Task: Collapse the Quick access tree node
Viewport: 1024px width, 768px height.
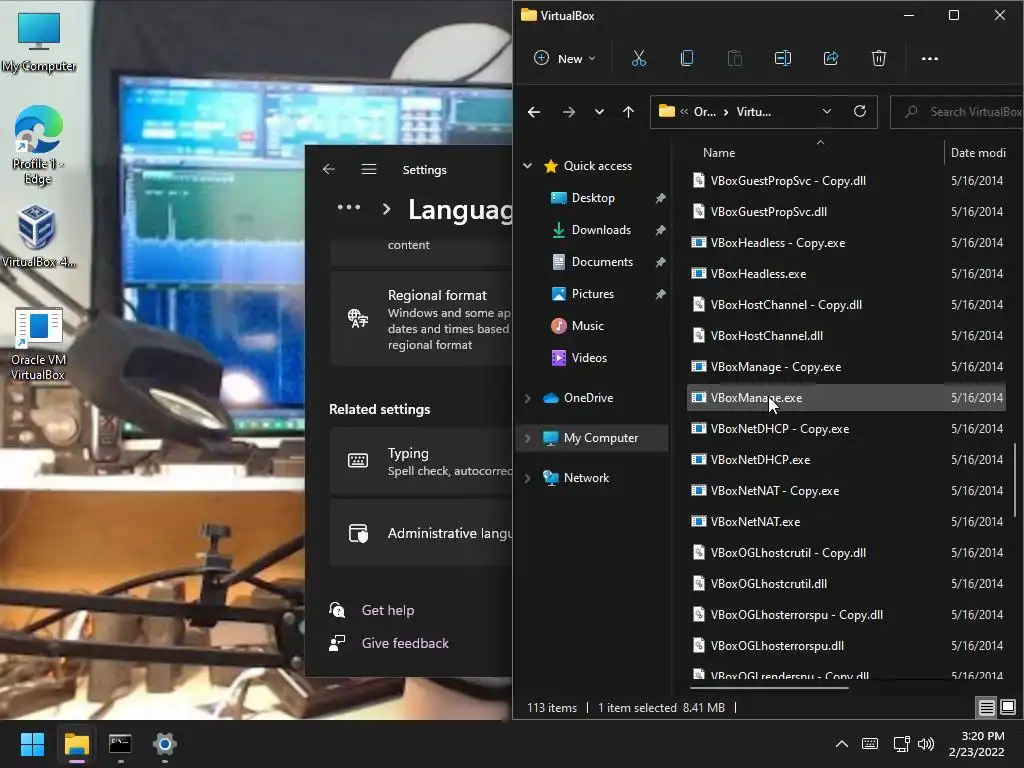Action: coord(528,166)
